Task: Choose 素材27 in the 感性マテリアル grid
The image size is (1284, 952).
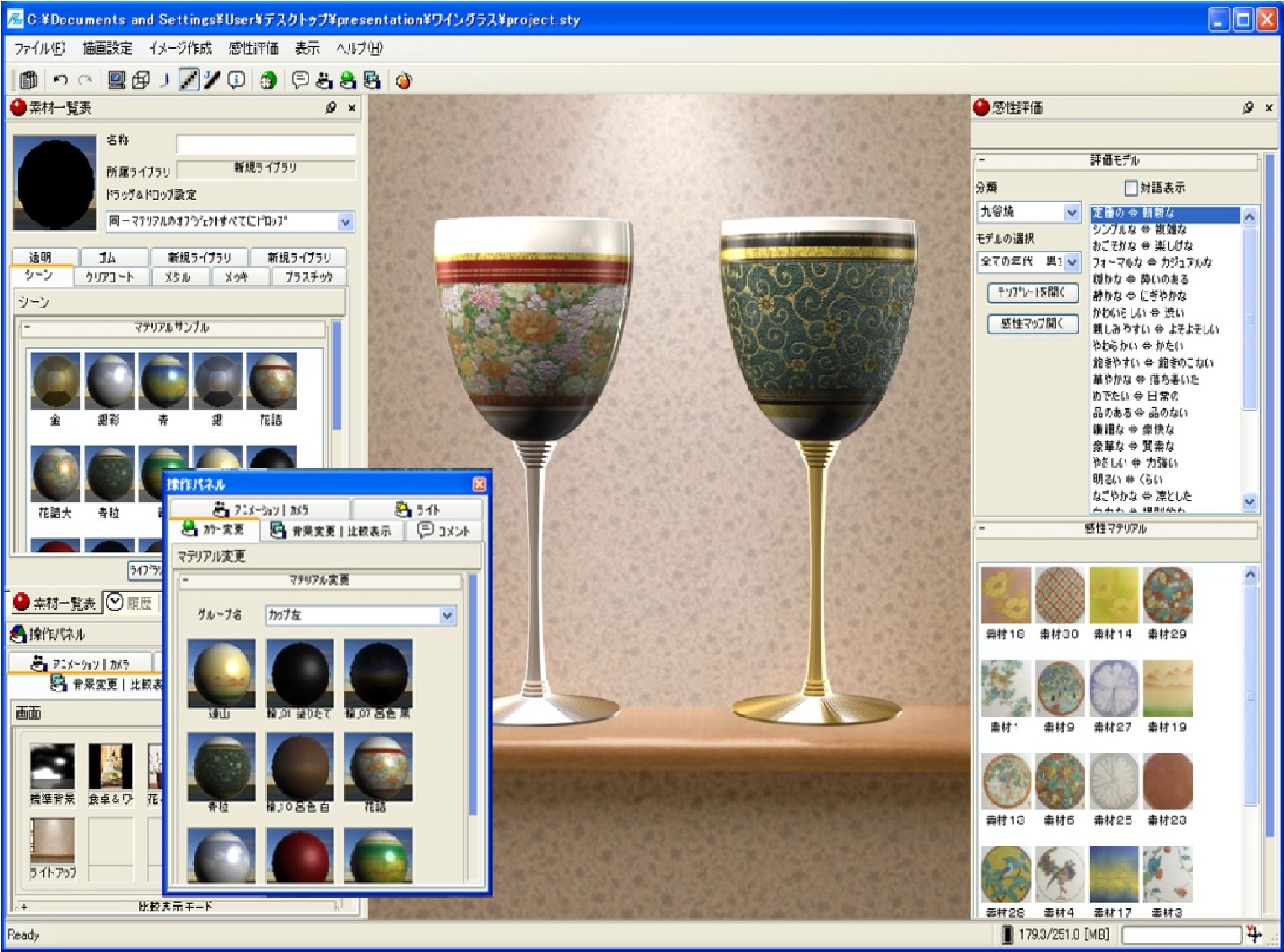Action: coord(1114,687)
